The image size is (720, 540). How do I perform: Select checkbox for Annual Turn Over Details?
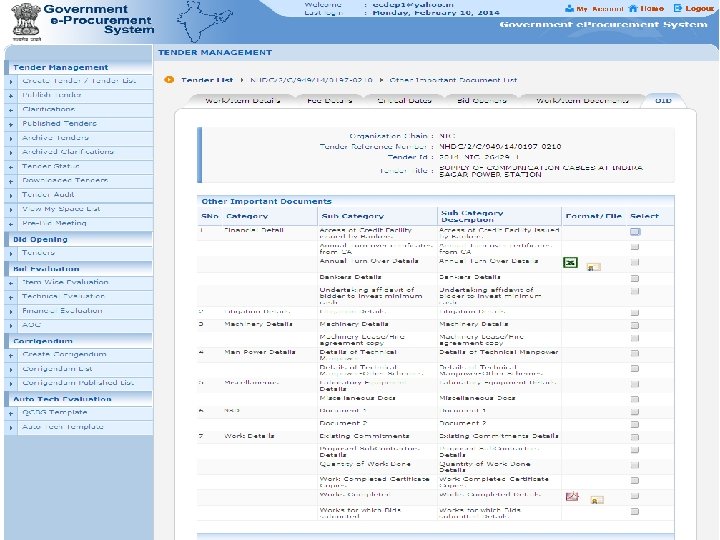pos(635,262)
